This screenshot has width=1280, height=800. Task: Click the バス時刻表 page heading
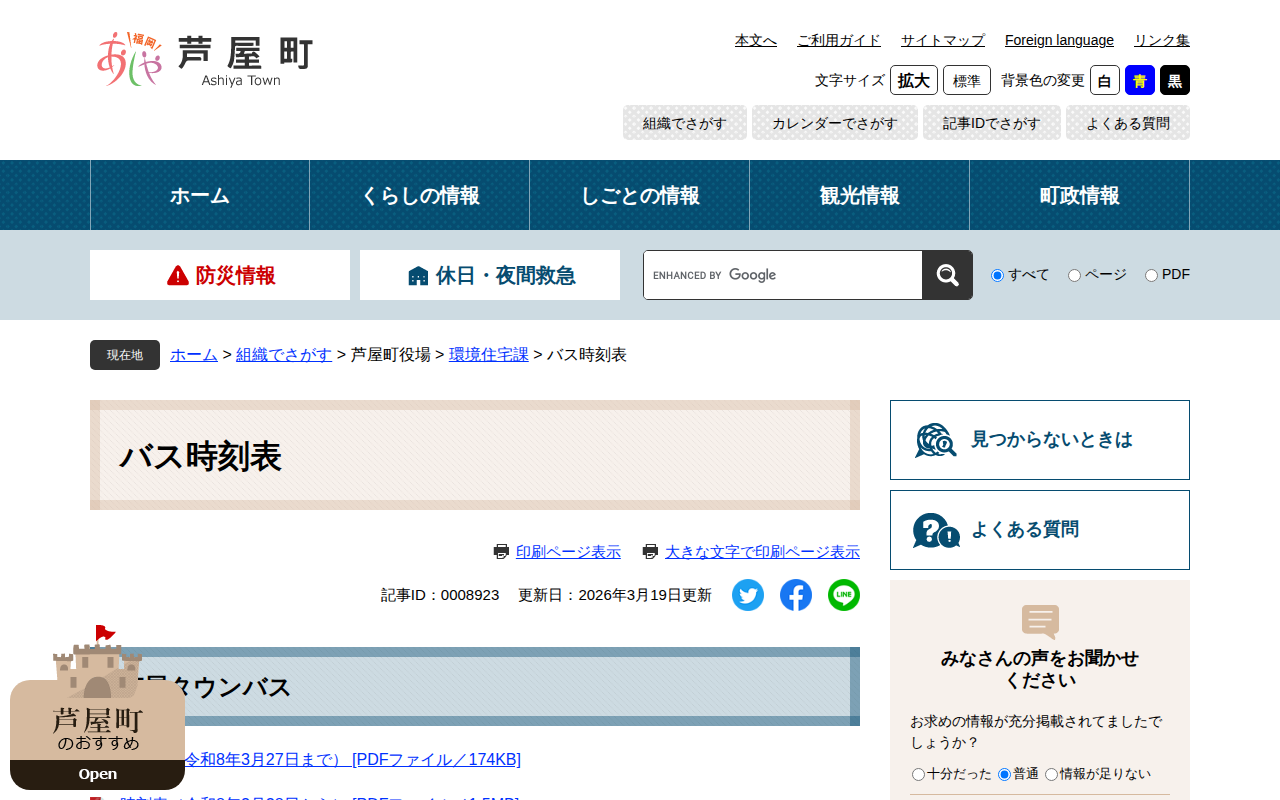(x=200, y=457)
